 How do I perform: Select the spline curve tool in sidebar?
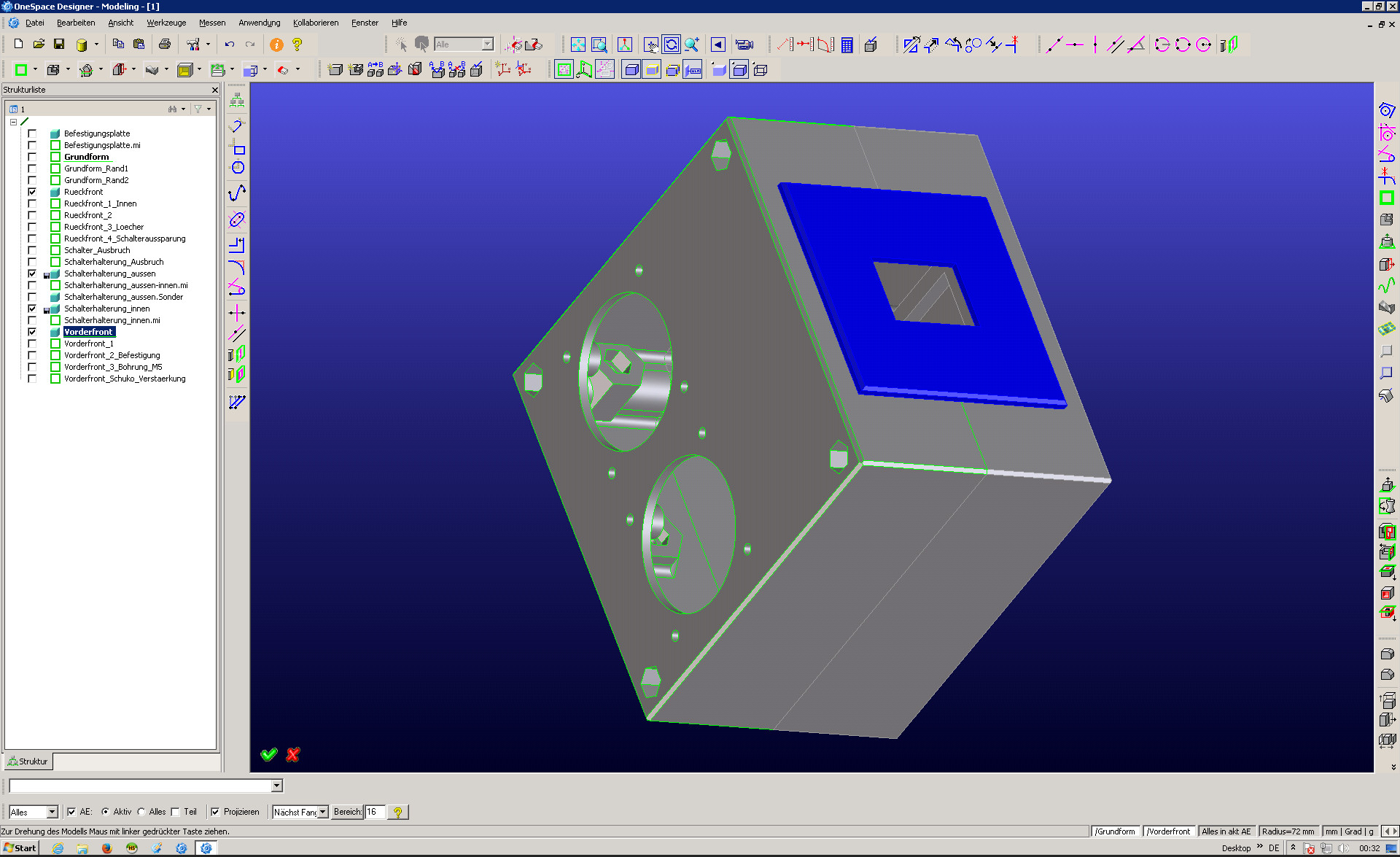[237, 193]
